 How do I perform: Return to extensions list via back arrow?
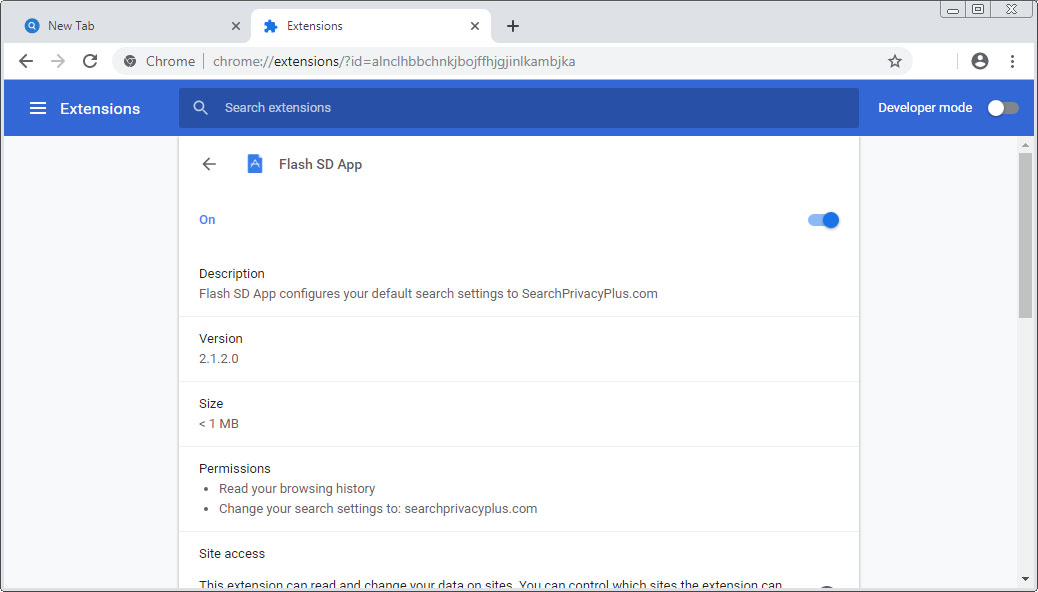(x=208, y=163)
